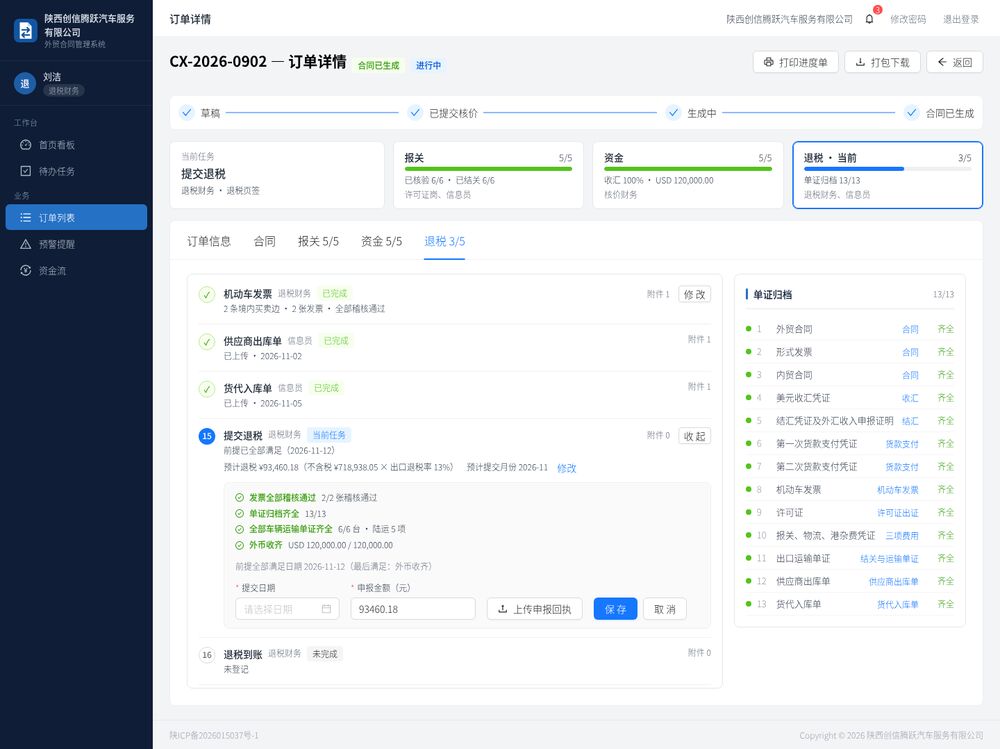The image size is (1000, 749).
Task: Click the 已提交核价 step check icon
Action: [415, 113]
